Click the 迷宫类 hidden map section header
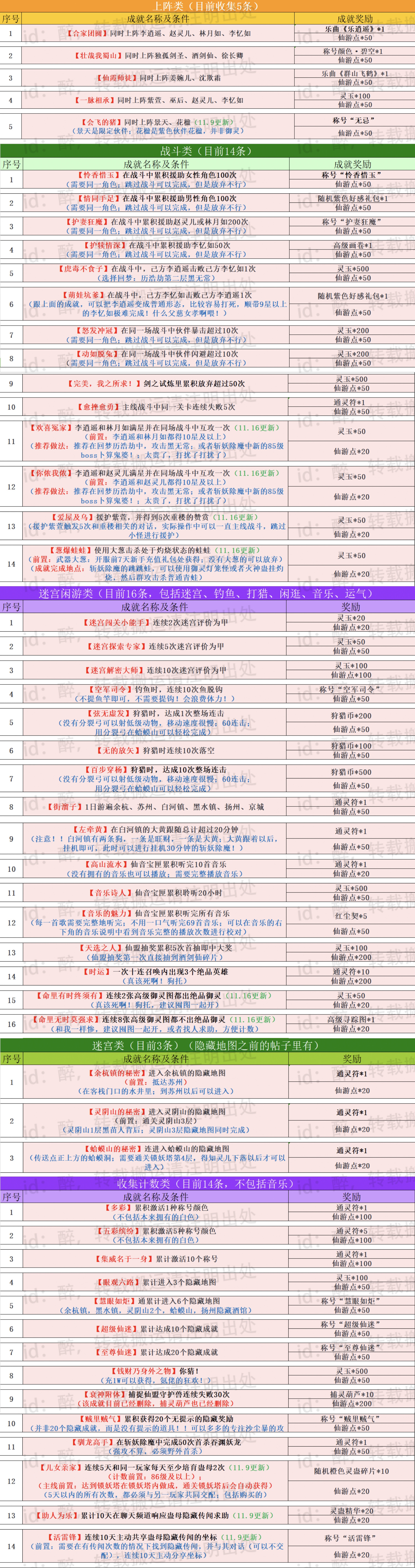The height and width of the screenshot is (1568, 415). 207,1045
